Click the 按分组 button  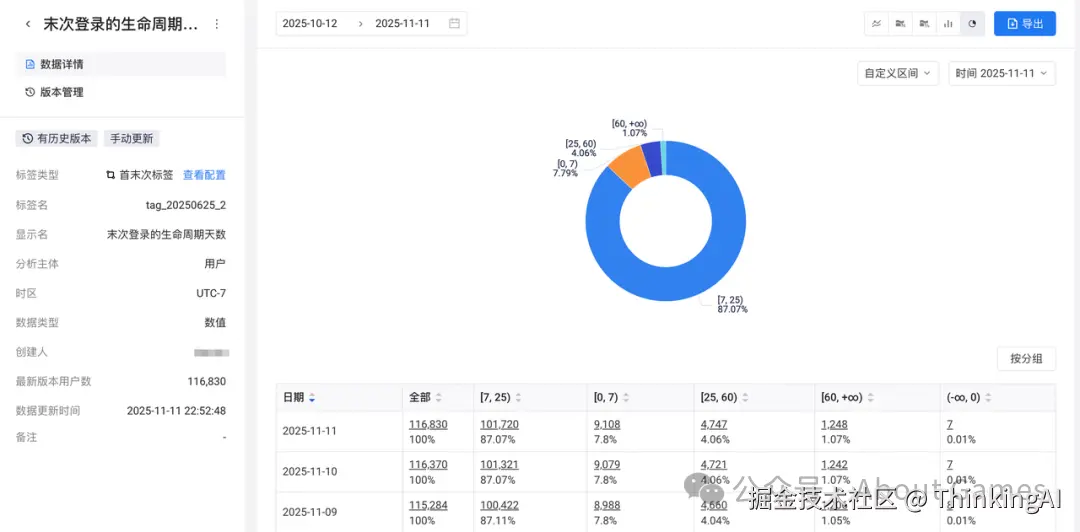click(1026, 358)
